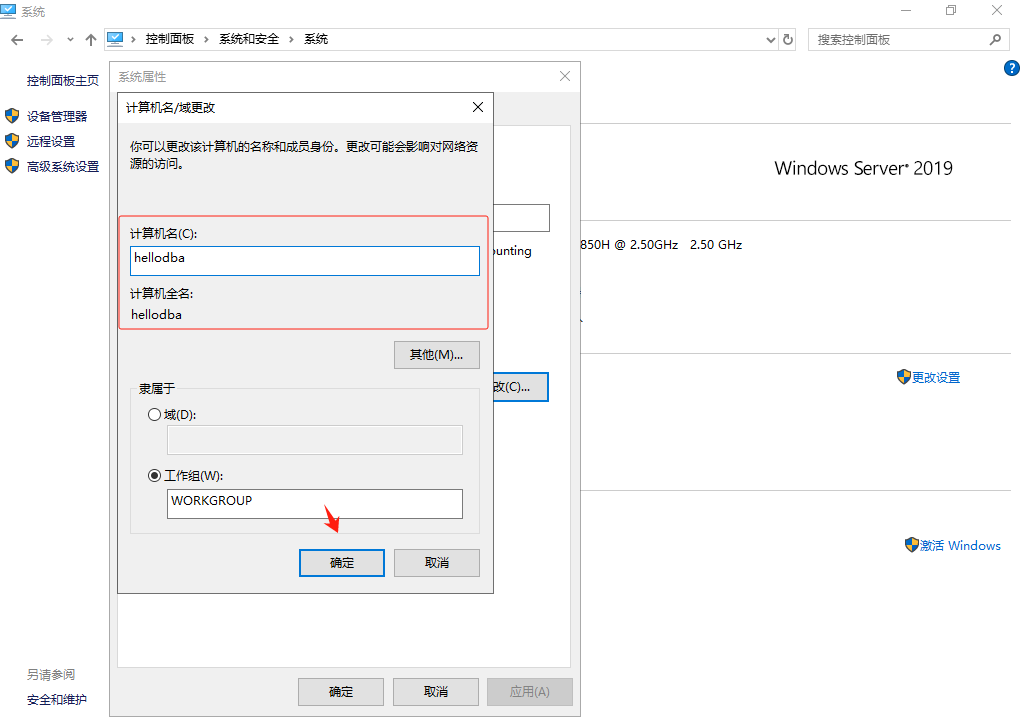Screen dimensions: 1022x719
Task: Click 更改设置 link
Action: 936,377
